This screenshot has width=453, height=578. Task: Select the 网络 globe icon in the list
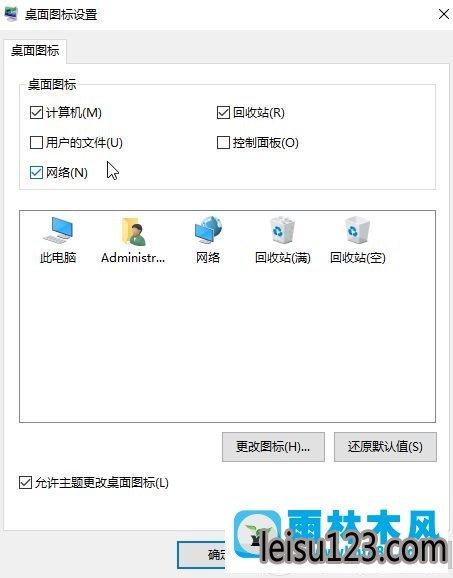(x=208, y=240)
